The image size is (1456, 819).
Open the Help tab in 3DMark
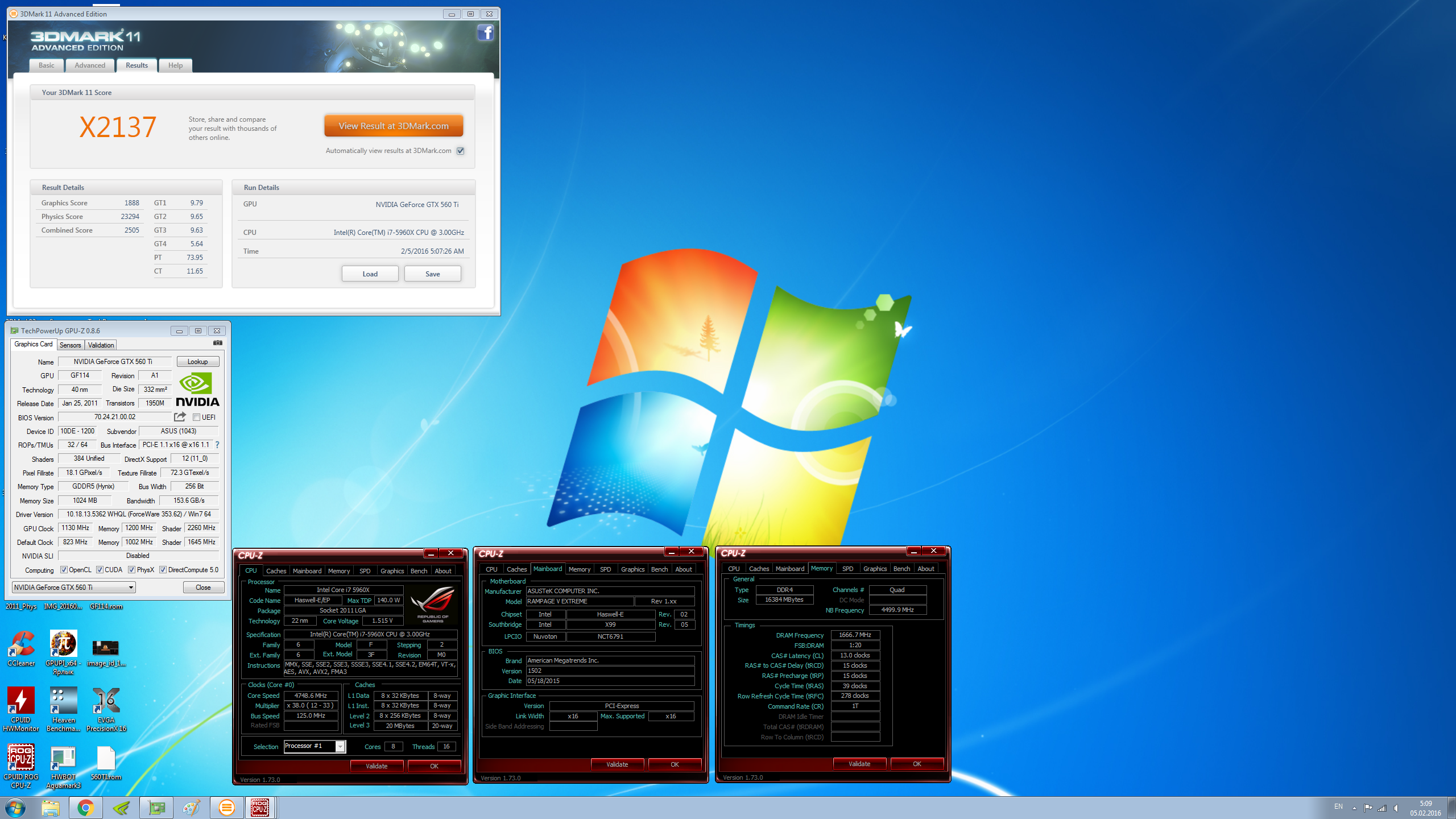175,65
